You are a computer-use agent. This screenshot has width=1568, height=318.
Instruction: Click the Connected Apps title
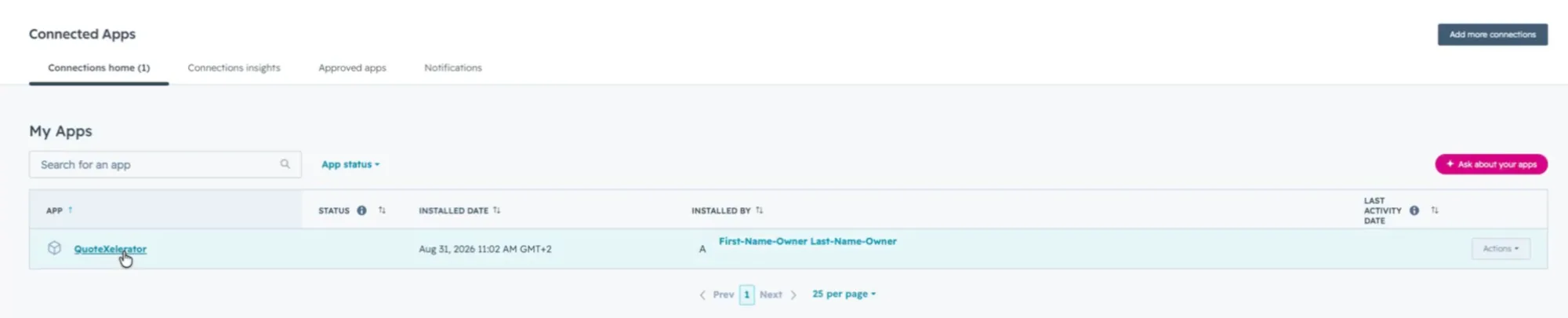tap(82, 34)
